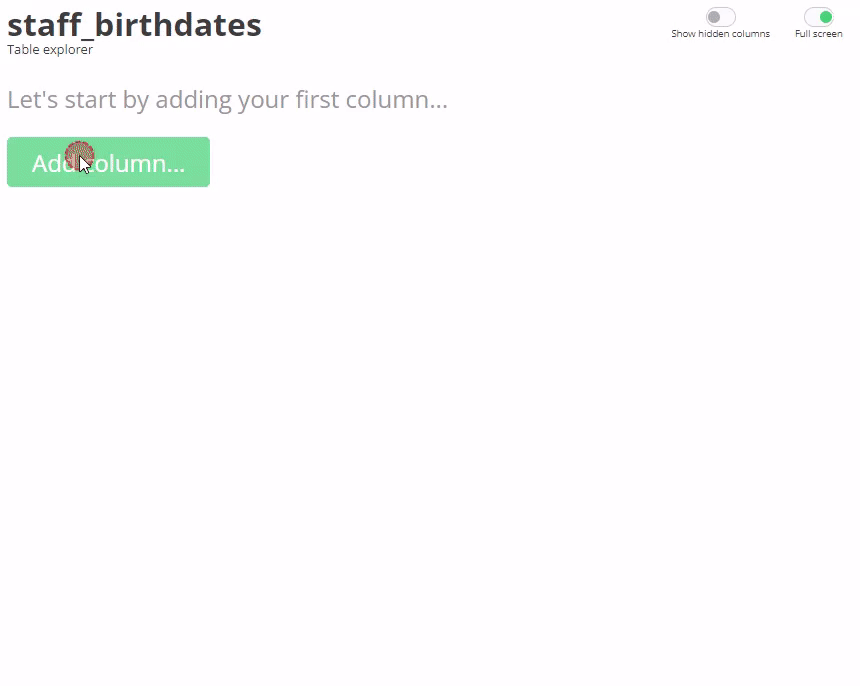The height and width of the screenshot is (686, 860).
Task: Start adding your first column
Action: 108,162
